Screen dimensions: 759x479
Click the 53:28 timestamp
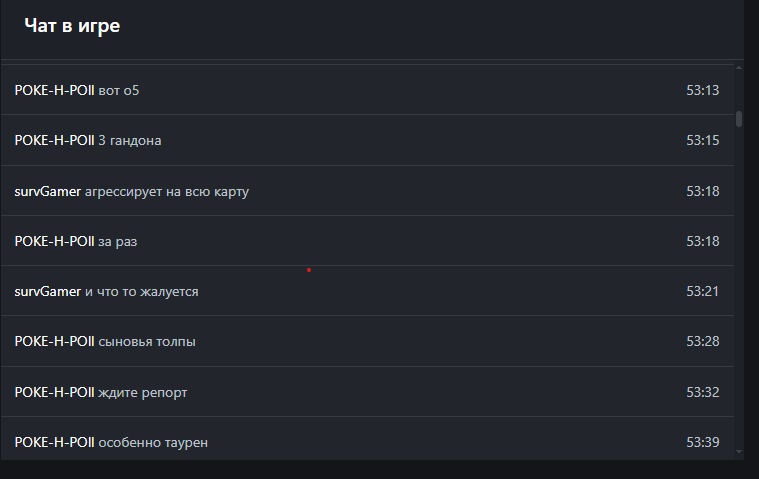click(x=702, y=342)
